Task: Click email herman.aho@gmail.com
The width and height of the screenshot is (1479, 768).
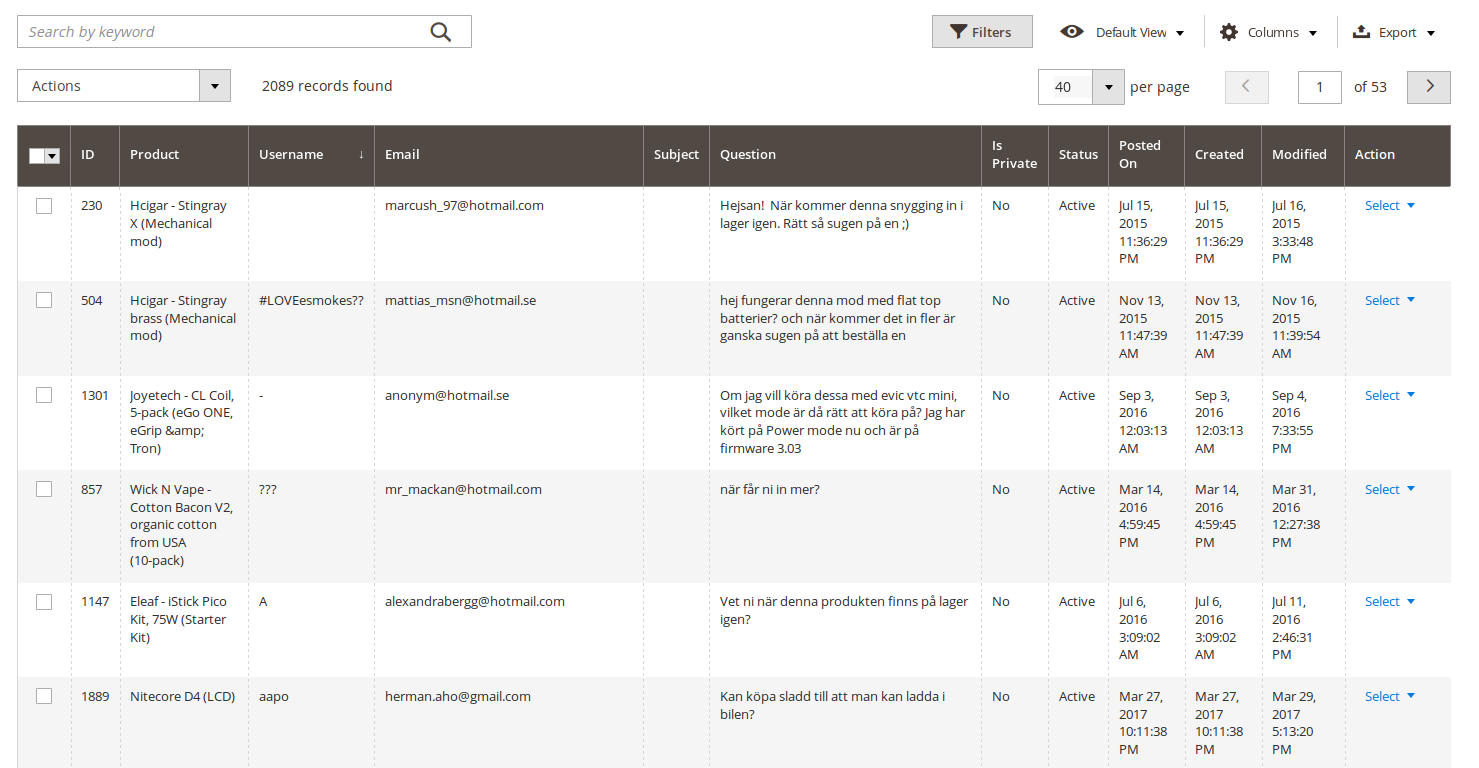Action: [458, 696]
